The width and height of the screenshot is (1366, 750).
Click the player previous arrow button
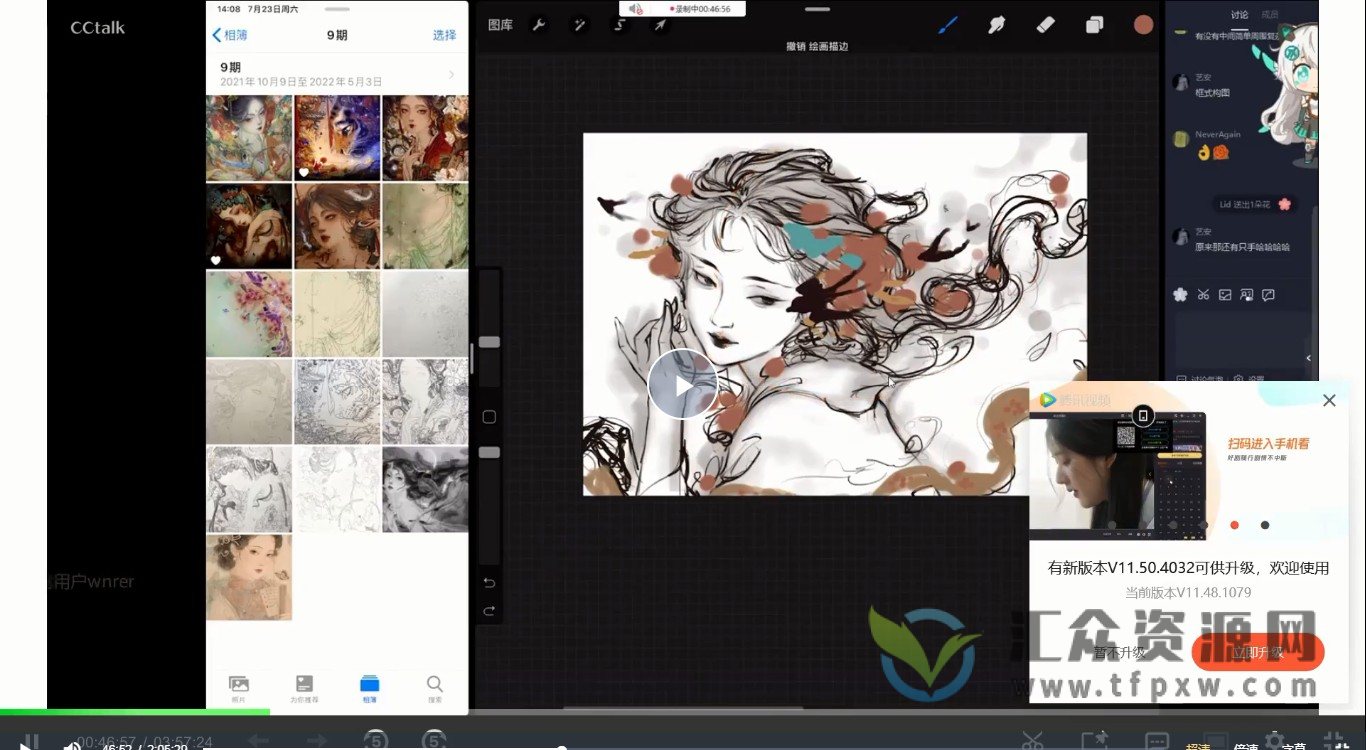point(258,741)
